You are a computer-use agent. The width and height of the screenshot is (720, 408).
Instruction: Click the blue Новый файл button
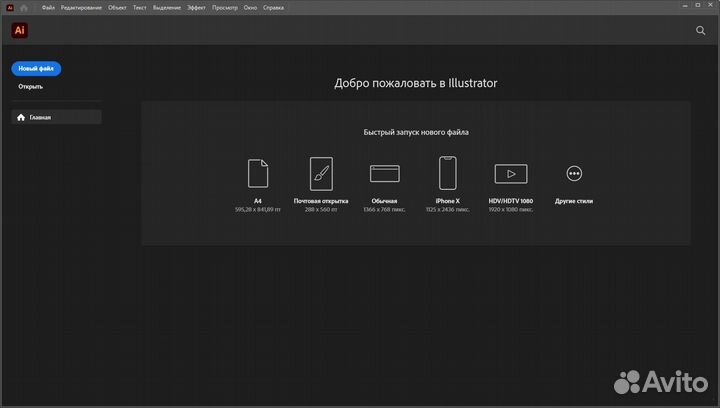(36, 68)
